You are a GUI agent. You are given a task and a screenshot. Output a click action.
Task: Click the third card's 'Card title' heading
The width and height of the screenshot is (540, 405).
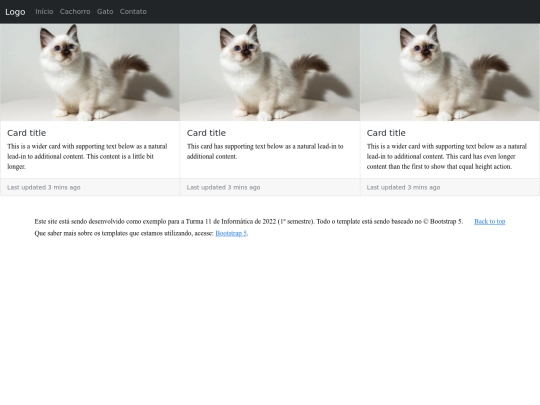[x=386, y=133]
